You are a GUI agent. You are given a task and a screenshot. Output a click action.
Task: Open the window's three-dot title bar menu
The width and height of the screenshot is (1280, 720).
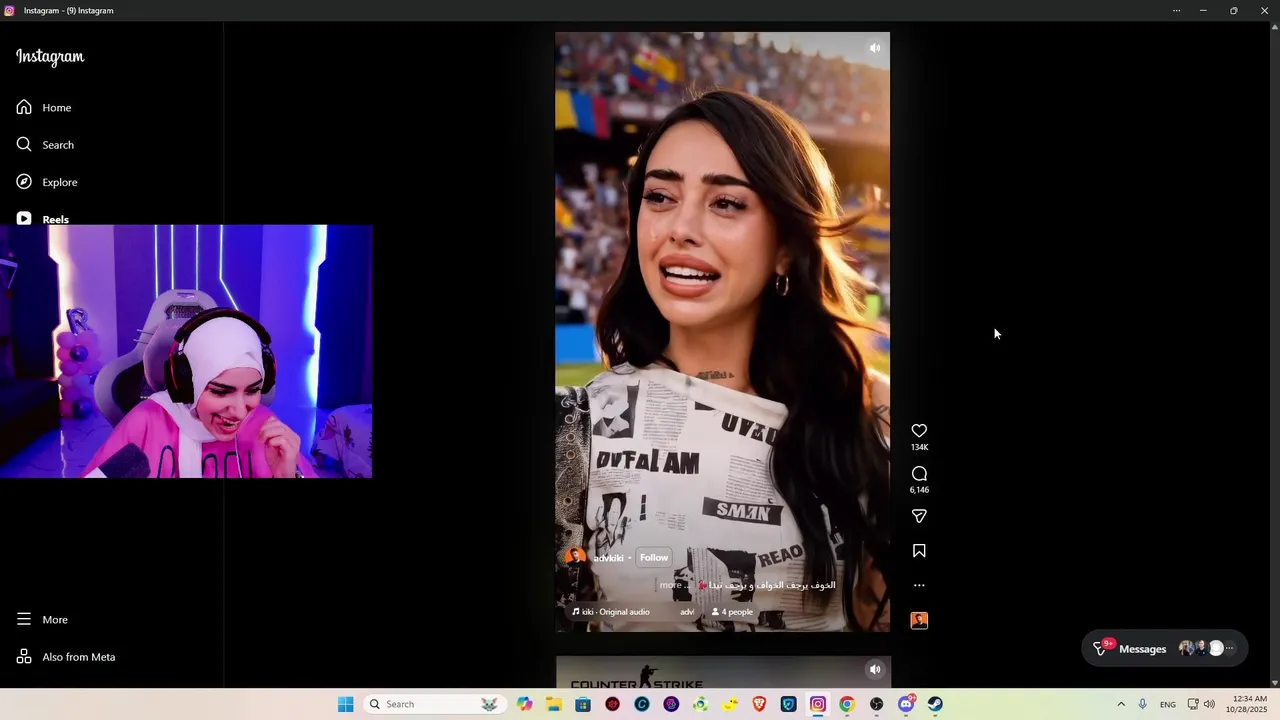point(1176,11)
